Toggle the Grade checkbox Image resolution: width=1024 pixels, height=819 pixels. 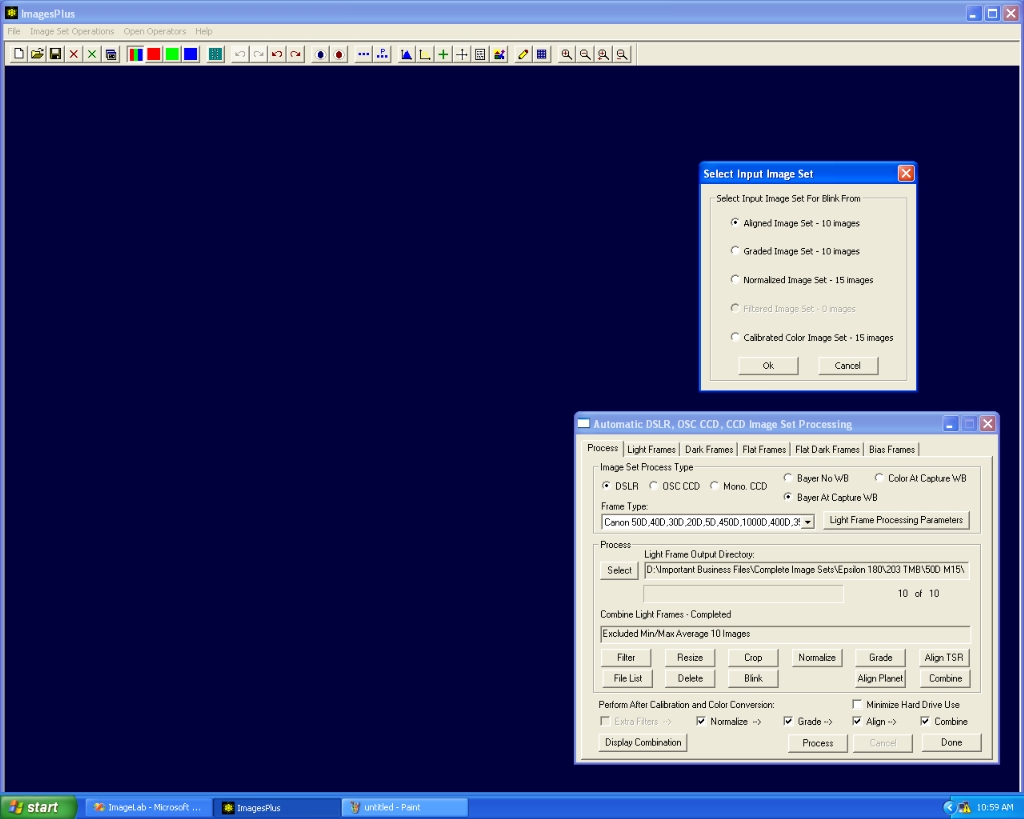click(788, 721)
